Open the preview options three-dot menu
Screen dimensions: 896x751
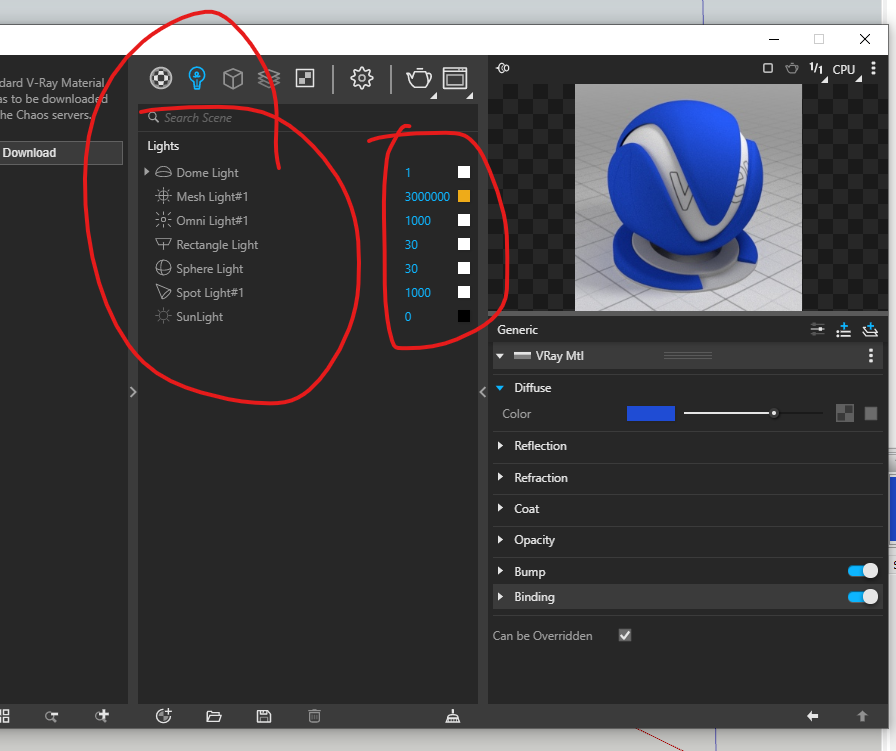[873, 69]
